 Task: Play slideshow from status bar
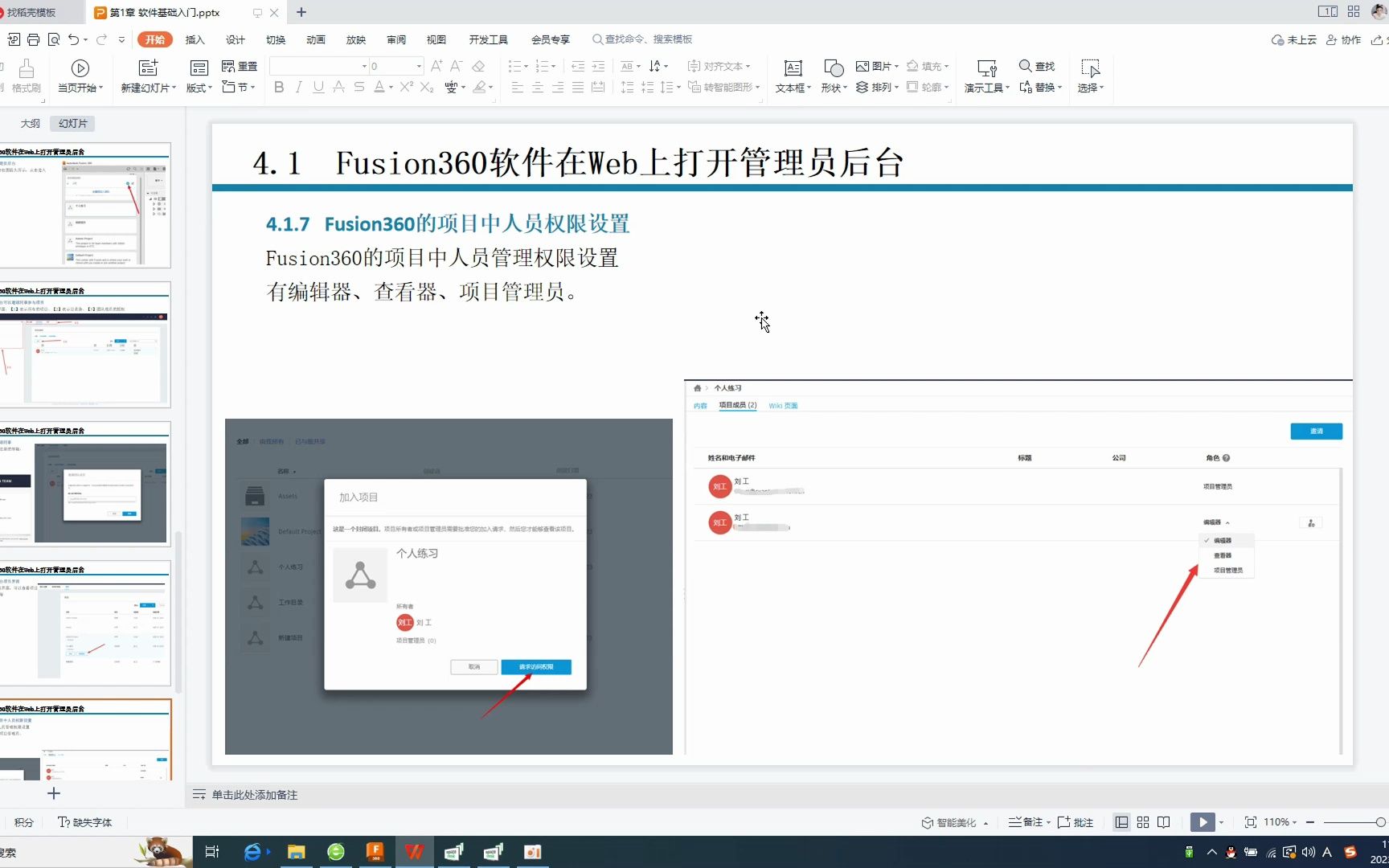coord(1203,822)
